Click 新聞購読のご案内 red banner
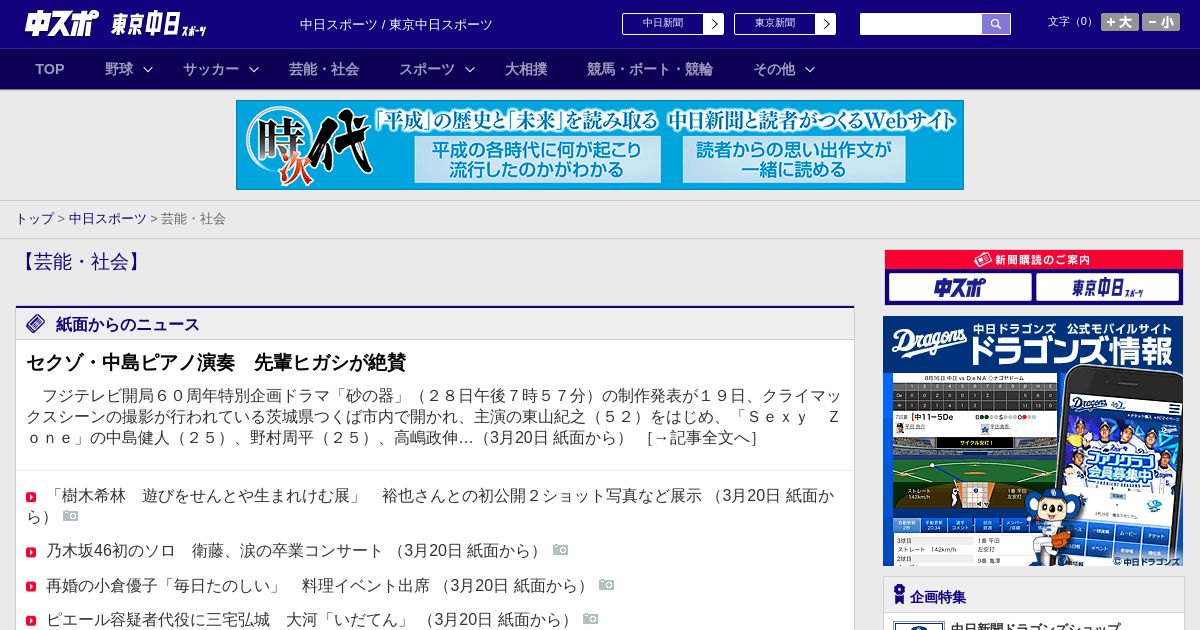 (1034, 260)
